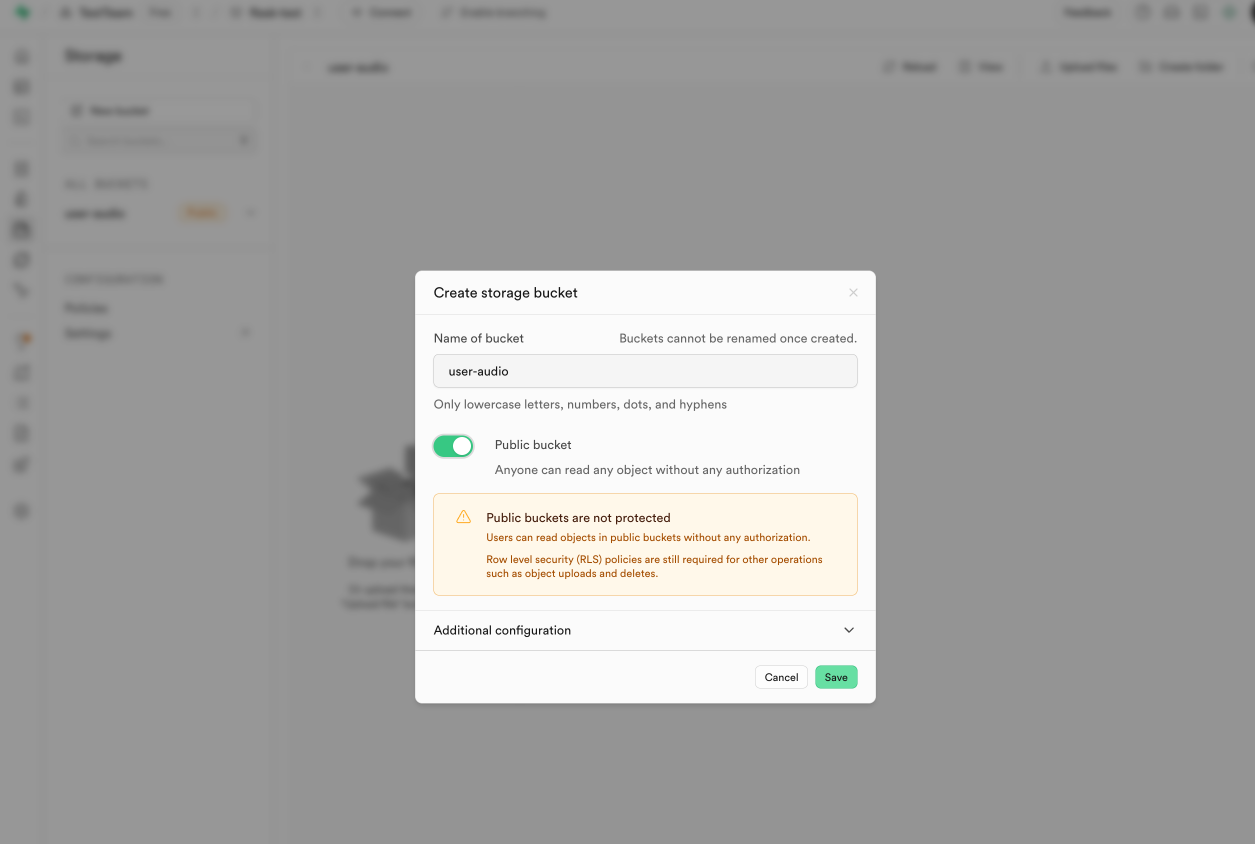Open Table Editor icon in the sidebar
Image resolution: width=1255 pixels, height=844 pixels.
[x=22, y=88]
